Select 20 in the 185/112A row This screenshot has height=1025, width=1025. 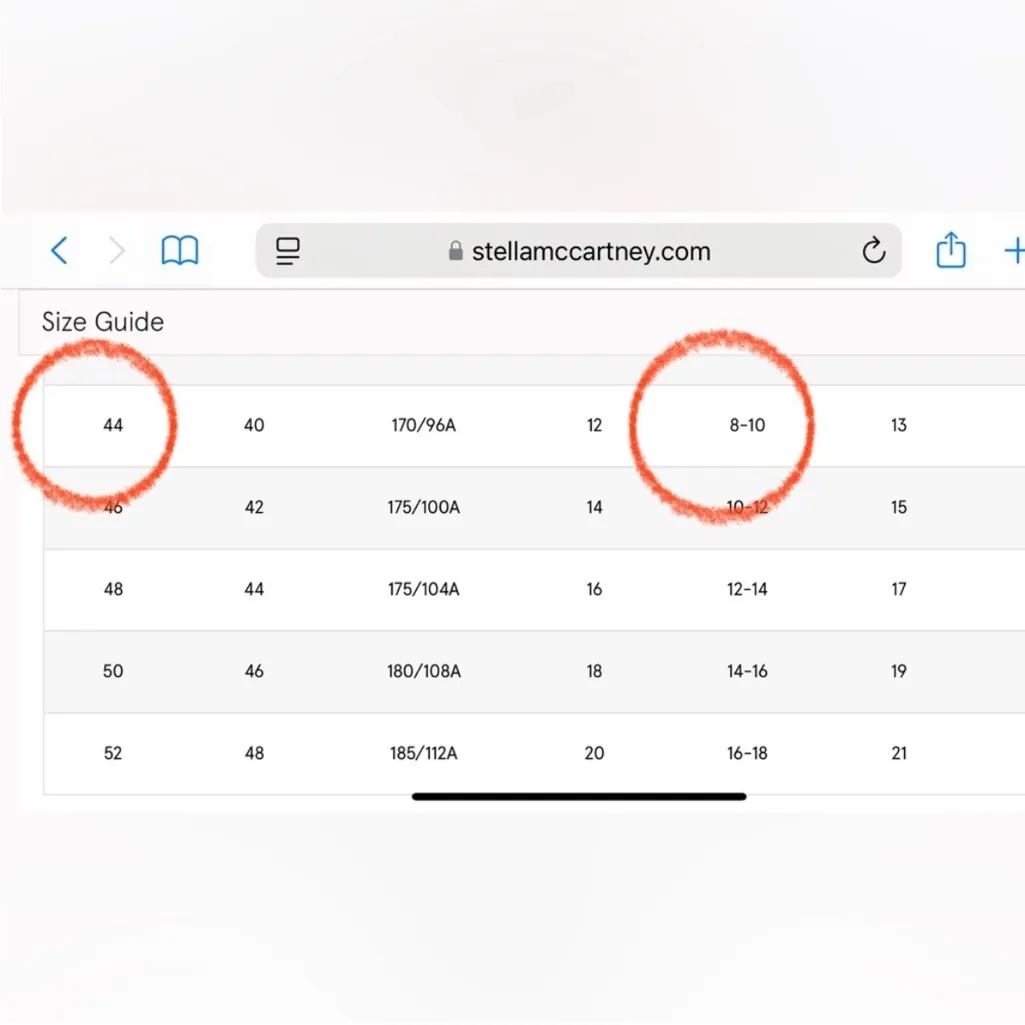click(x=594, y=753)
